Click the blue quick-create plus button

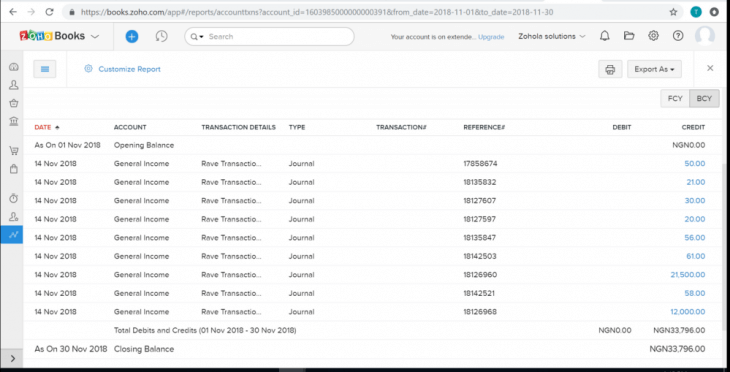(132, 36)
